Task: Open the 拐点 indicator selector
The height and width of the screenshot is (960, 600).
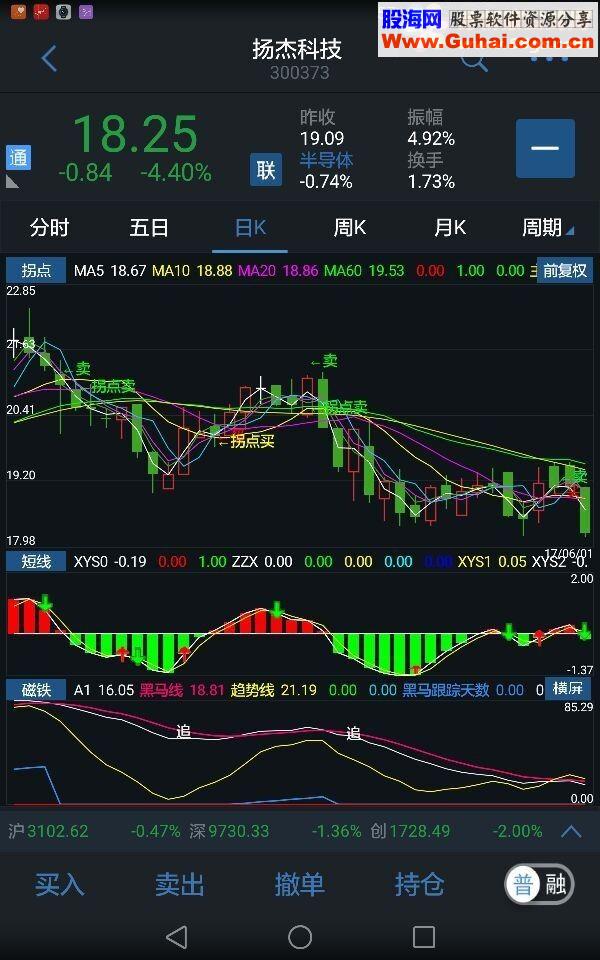Action: coord(36,270)
